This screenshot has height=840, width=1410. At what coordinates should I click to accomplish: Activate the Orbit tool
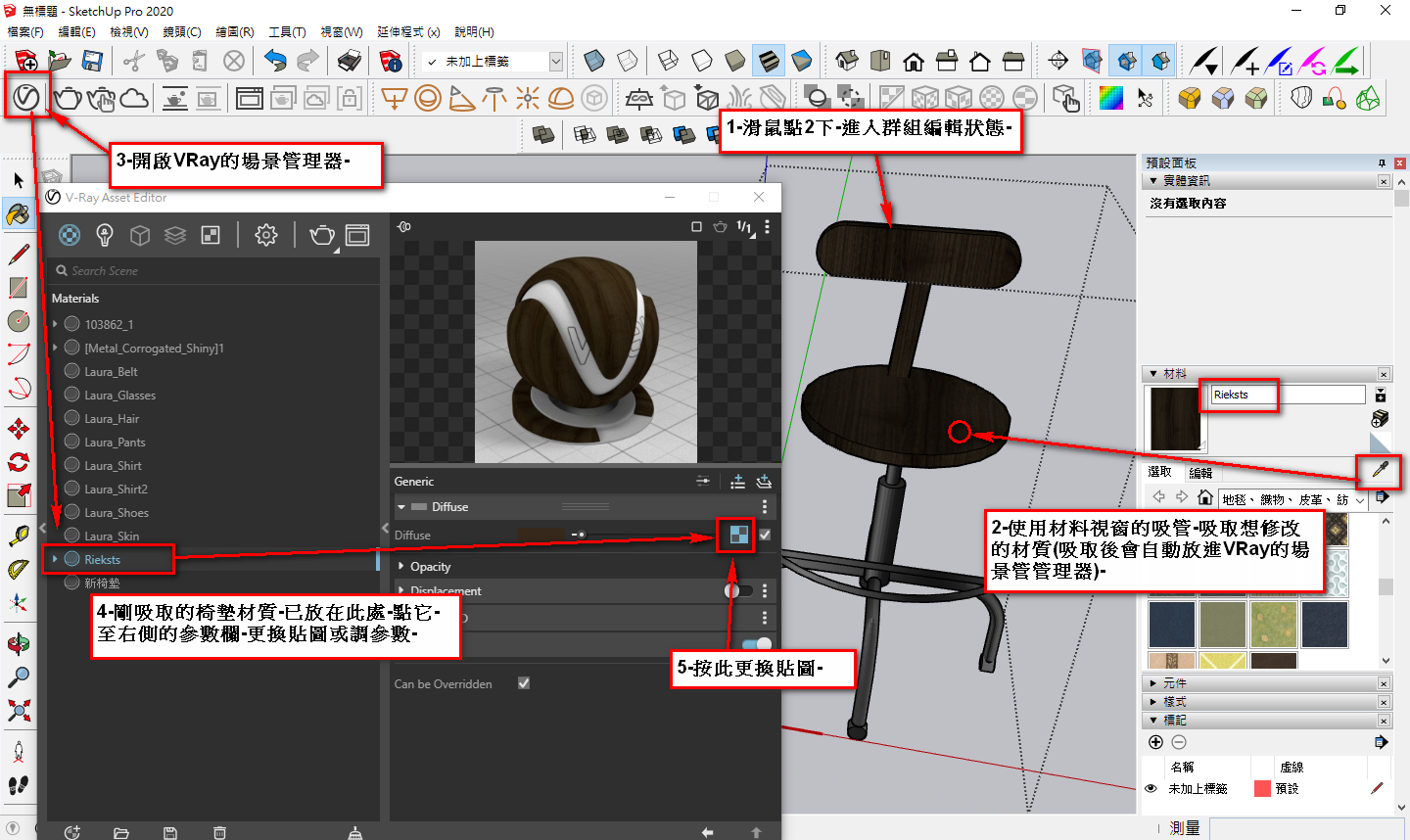[x=19, y=643]
